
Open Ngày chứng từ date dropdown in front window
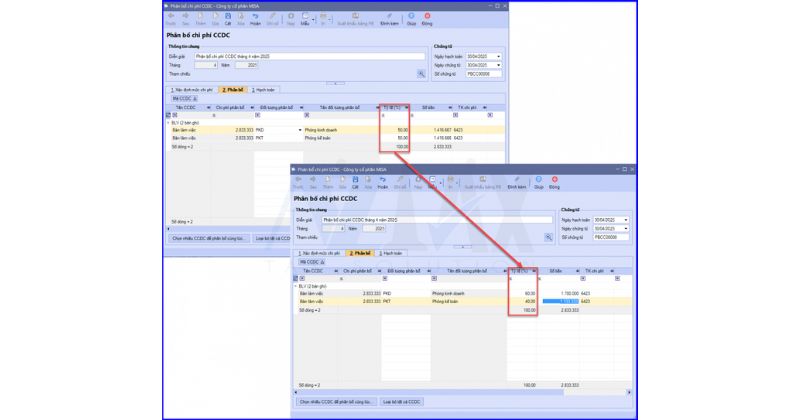(x=625, y=228)
